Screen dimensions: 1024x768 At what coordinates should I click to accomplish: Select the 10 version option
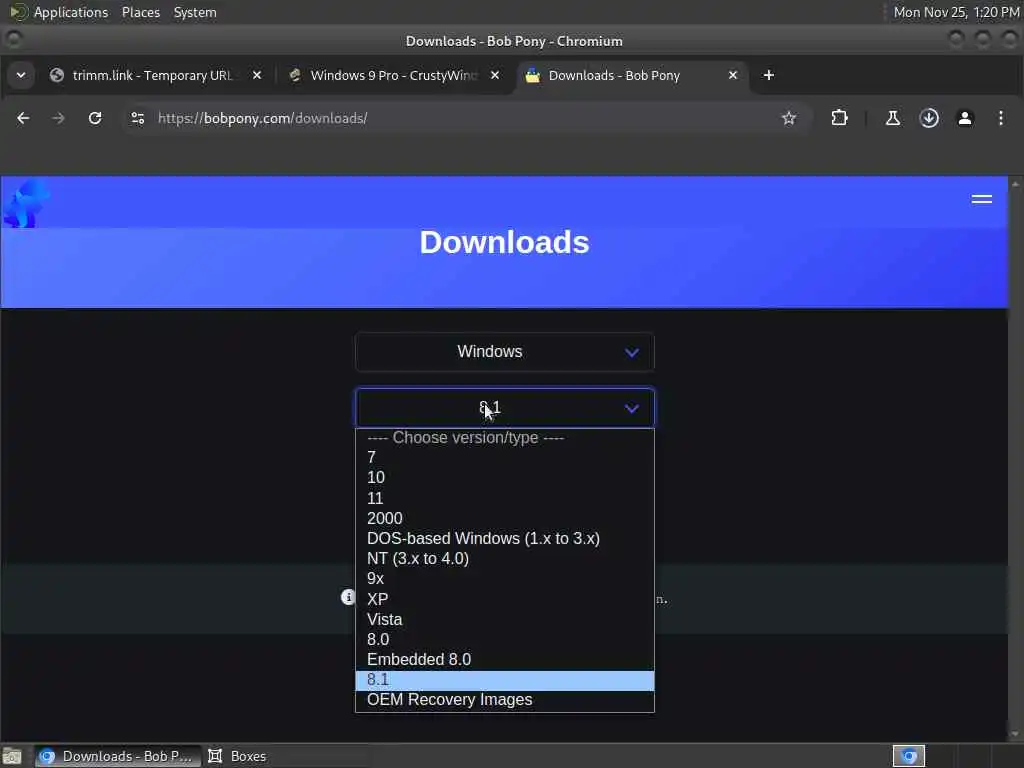(504, 477)
